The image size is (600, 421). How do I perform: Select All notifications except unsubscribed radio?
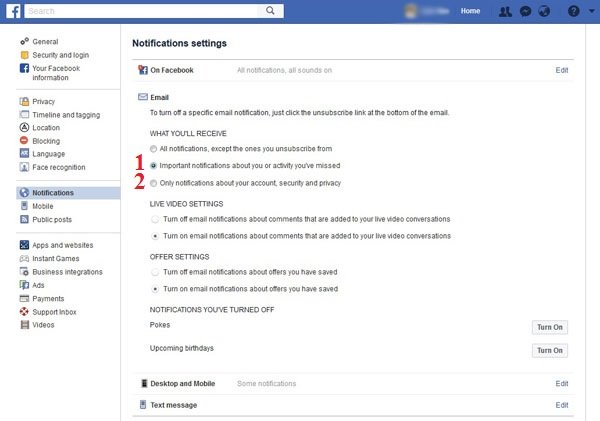[153, 149]
